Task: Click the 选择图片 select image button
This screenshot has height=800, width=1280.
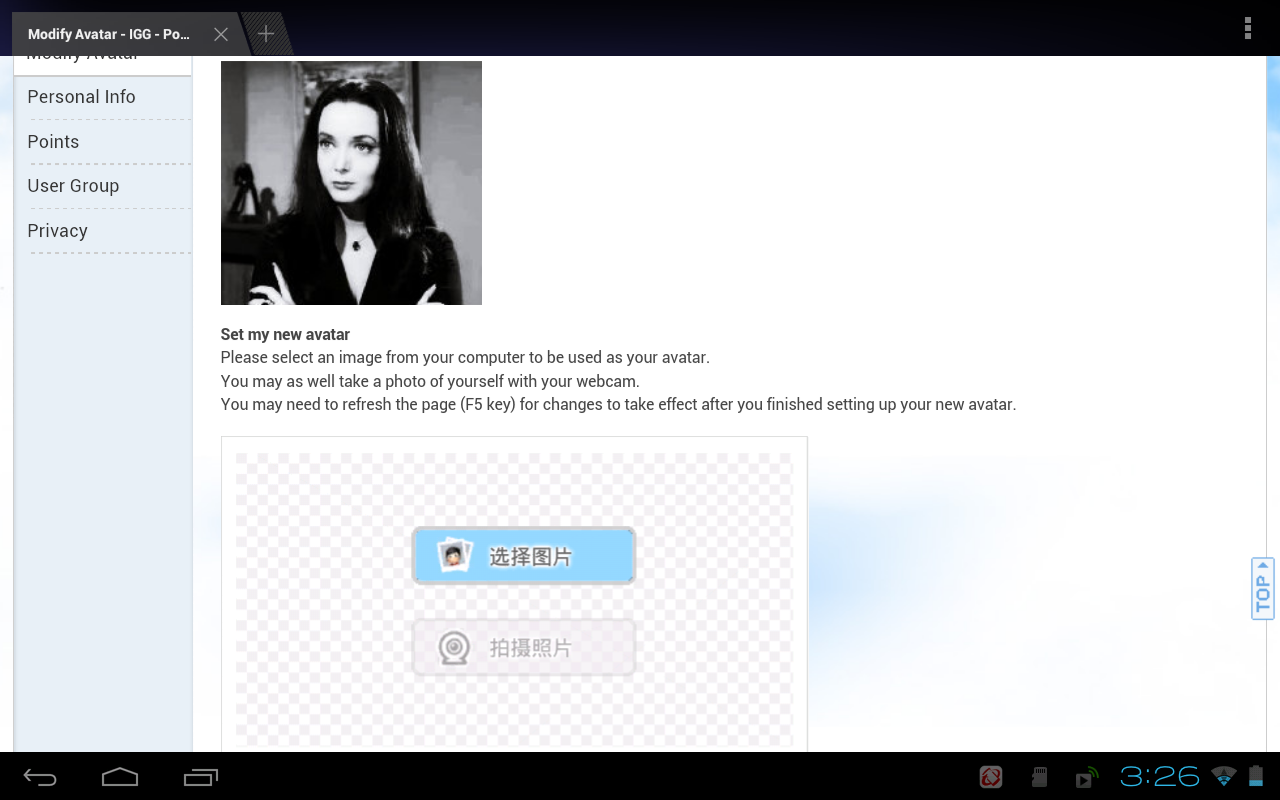Action: [524, 556]
